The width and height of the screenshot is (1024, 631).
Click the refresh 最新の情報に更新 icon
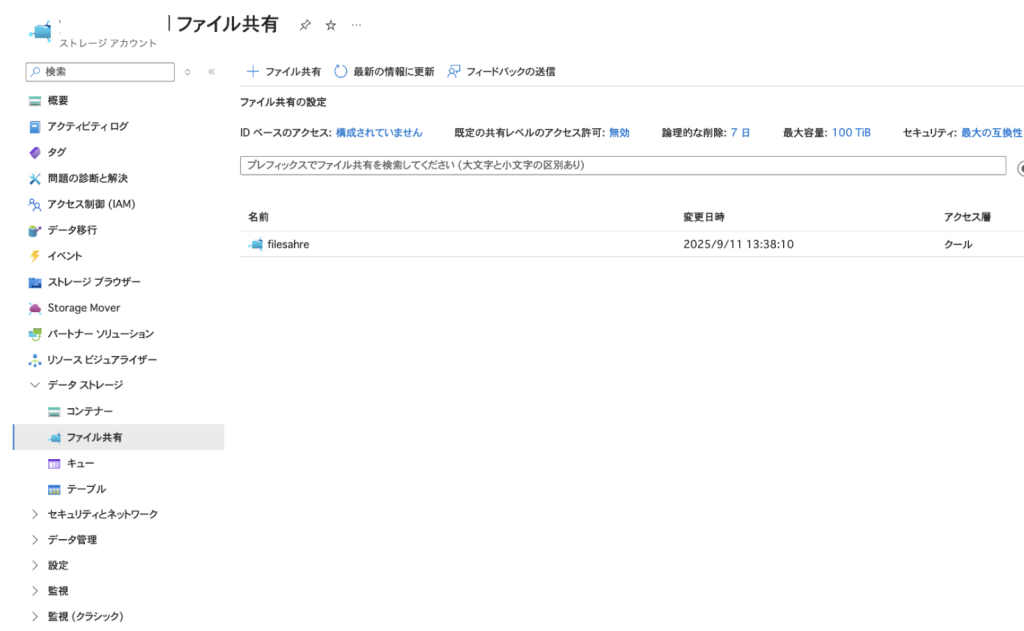341,72
